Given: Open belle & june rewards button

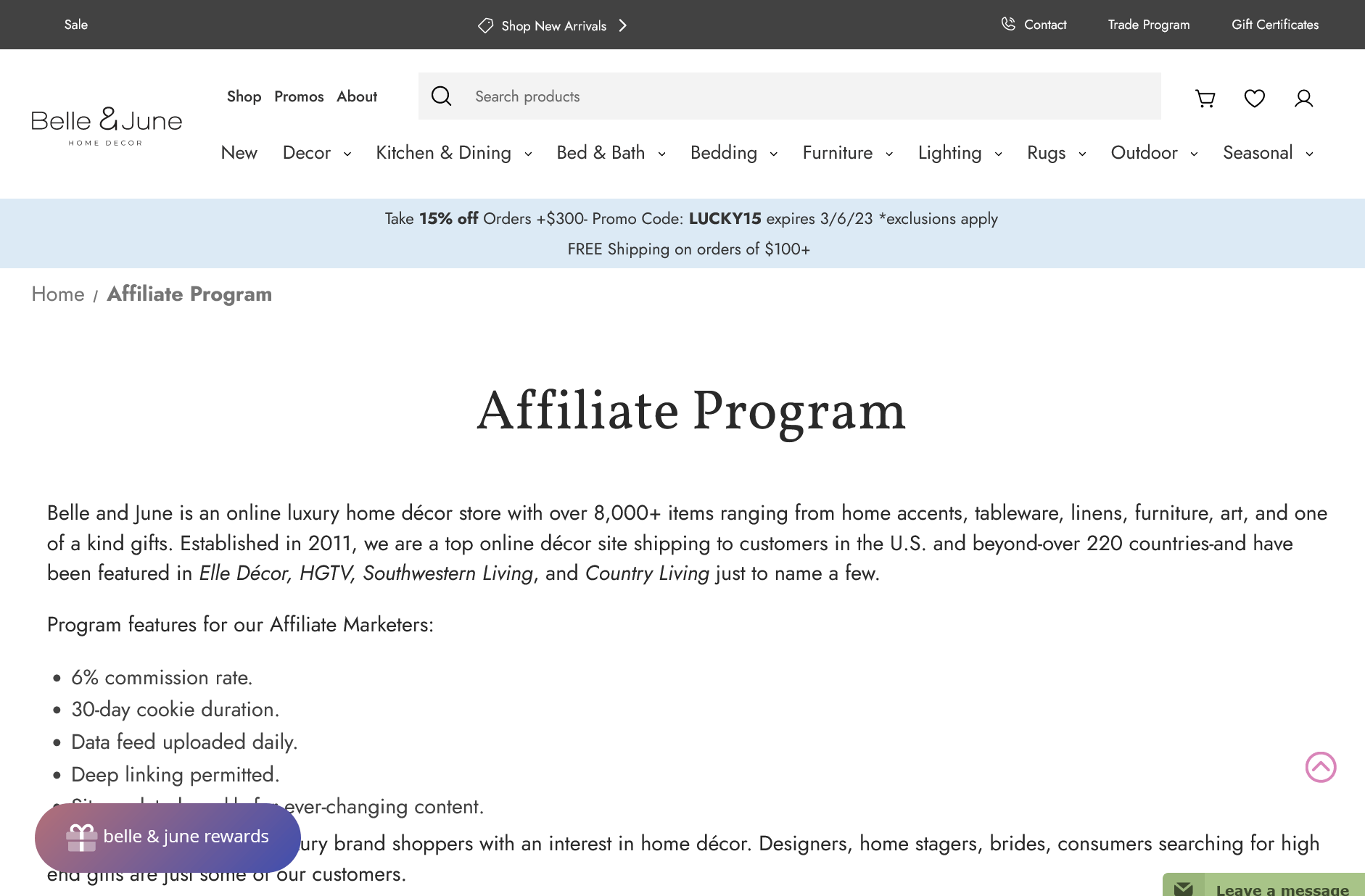Looking at the screenshot, I should coord(168,837).
